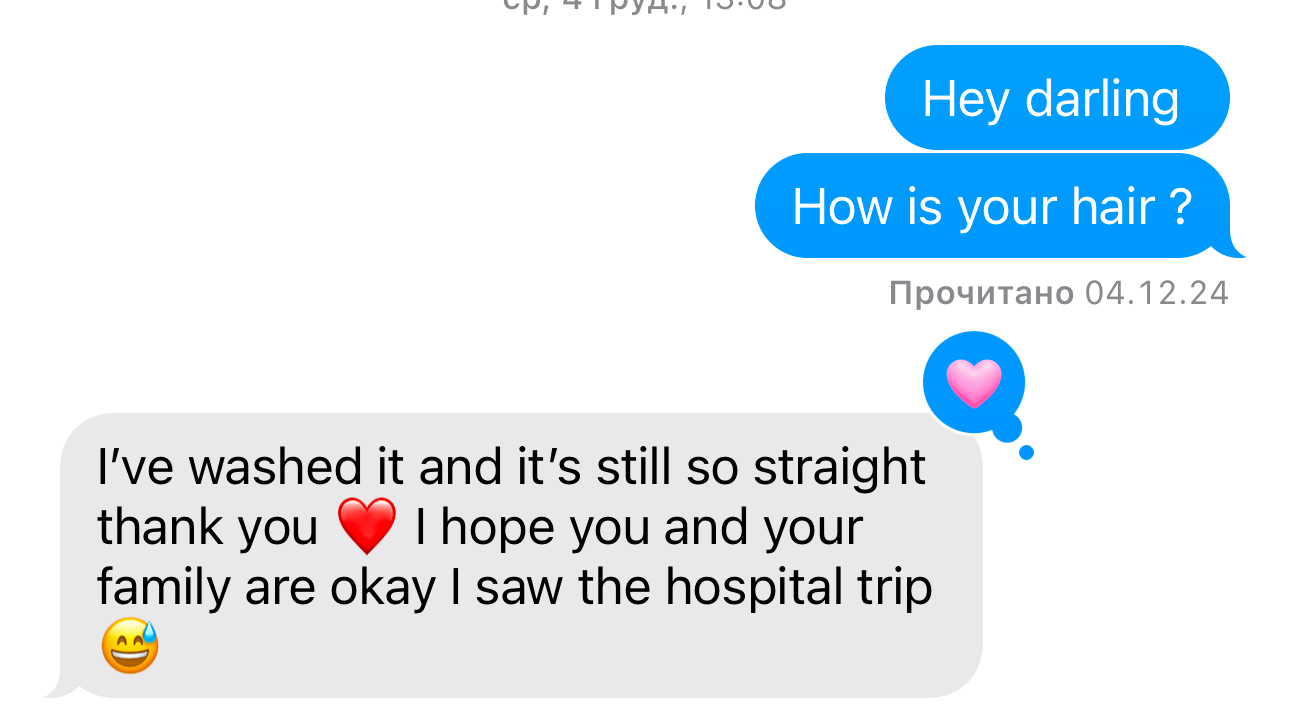Viewport: 1290px width, 713px height.
Task: Click the word "hope" in the gray bubble
Action: (496, 528)
